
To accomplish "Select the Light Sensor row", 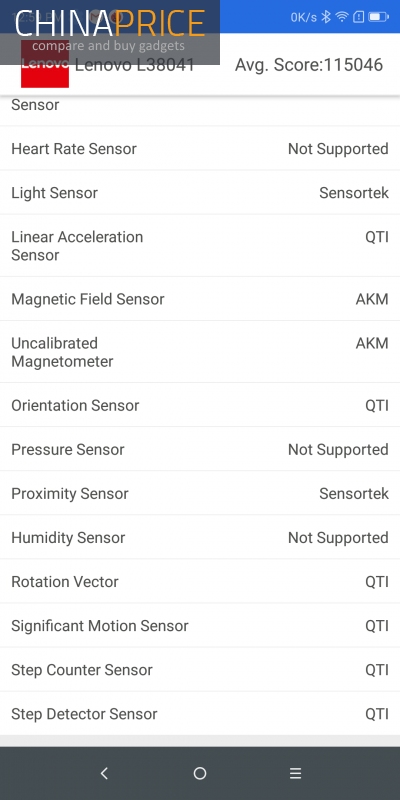I will click(200, 192).
